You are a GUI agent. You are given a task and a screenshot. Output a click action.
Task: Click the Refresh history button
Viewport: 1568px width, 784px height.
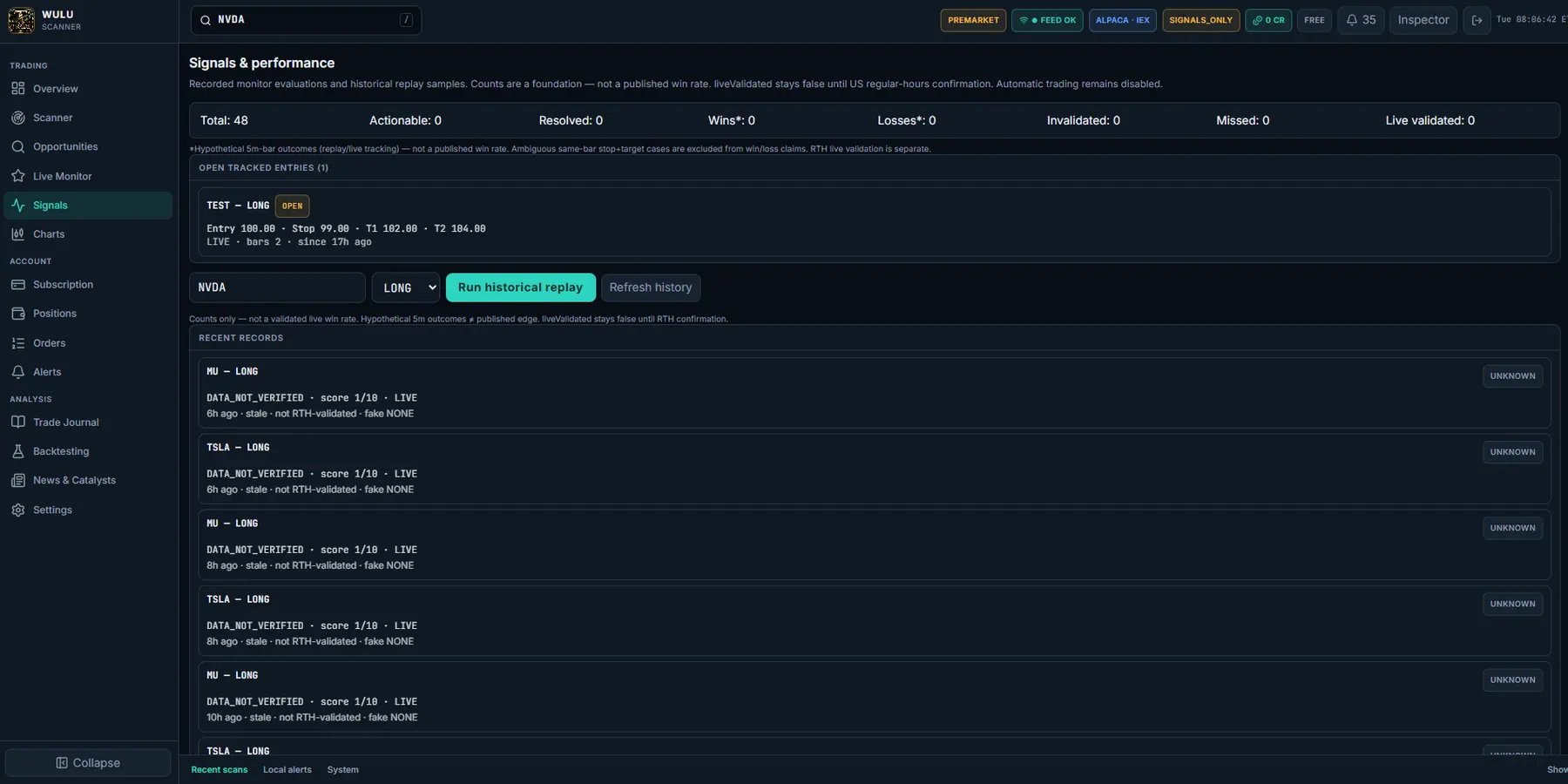651,287
